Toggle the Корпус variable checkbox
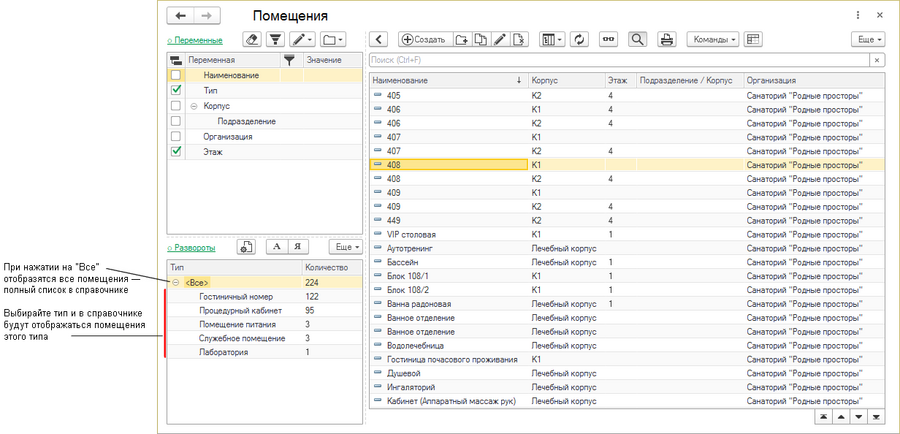Screen dimensions: 900x434 (176, 106)
